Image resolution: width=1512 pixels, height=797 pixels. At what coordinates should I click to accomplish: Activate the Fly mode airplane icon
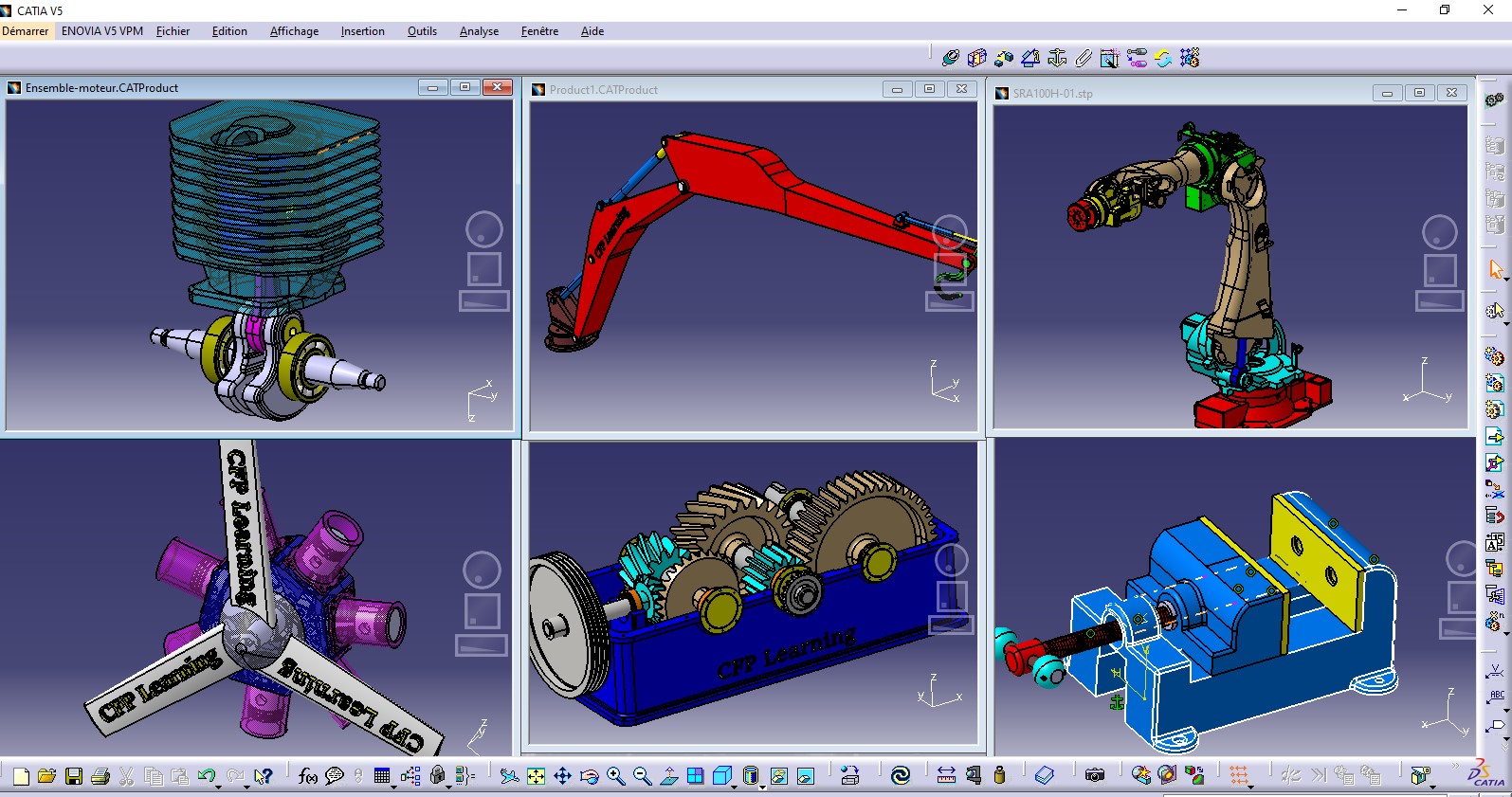coord(509,777)
